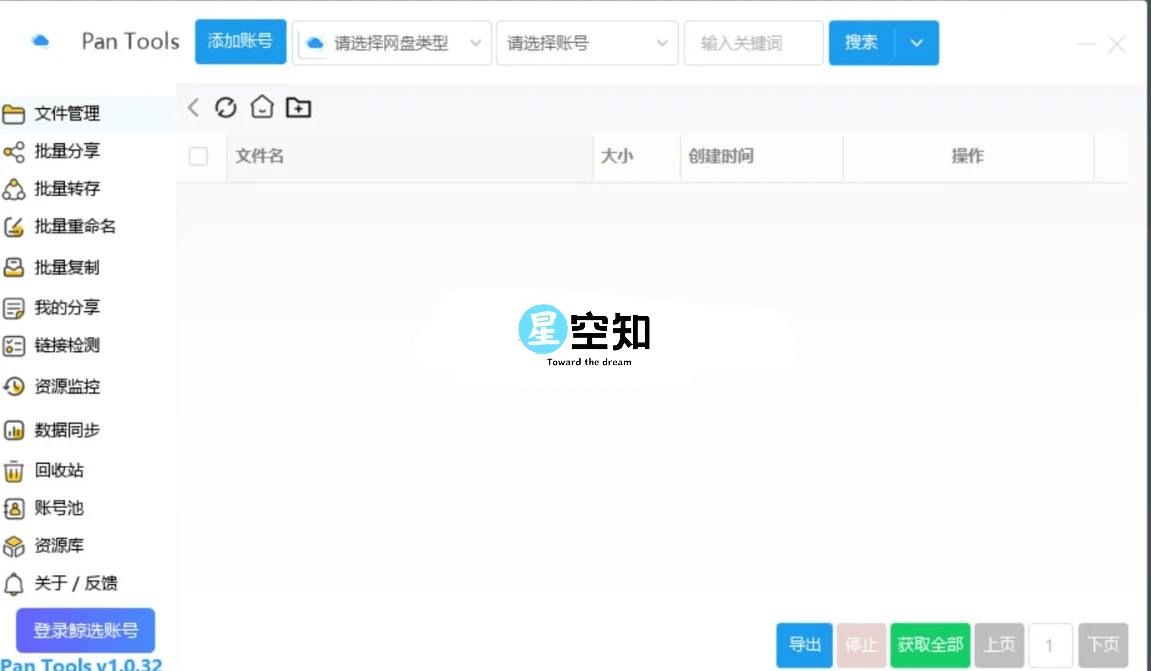This screenshot has width=1151, height=671.
Task: Go to the home directory icon
Action: pyautogui.click(x=261, y=107)
